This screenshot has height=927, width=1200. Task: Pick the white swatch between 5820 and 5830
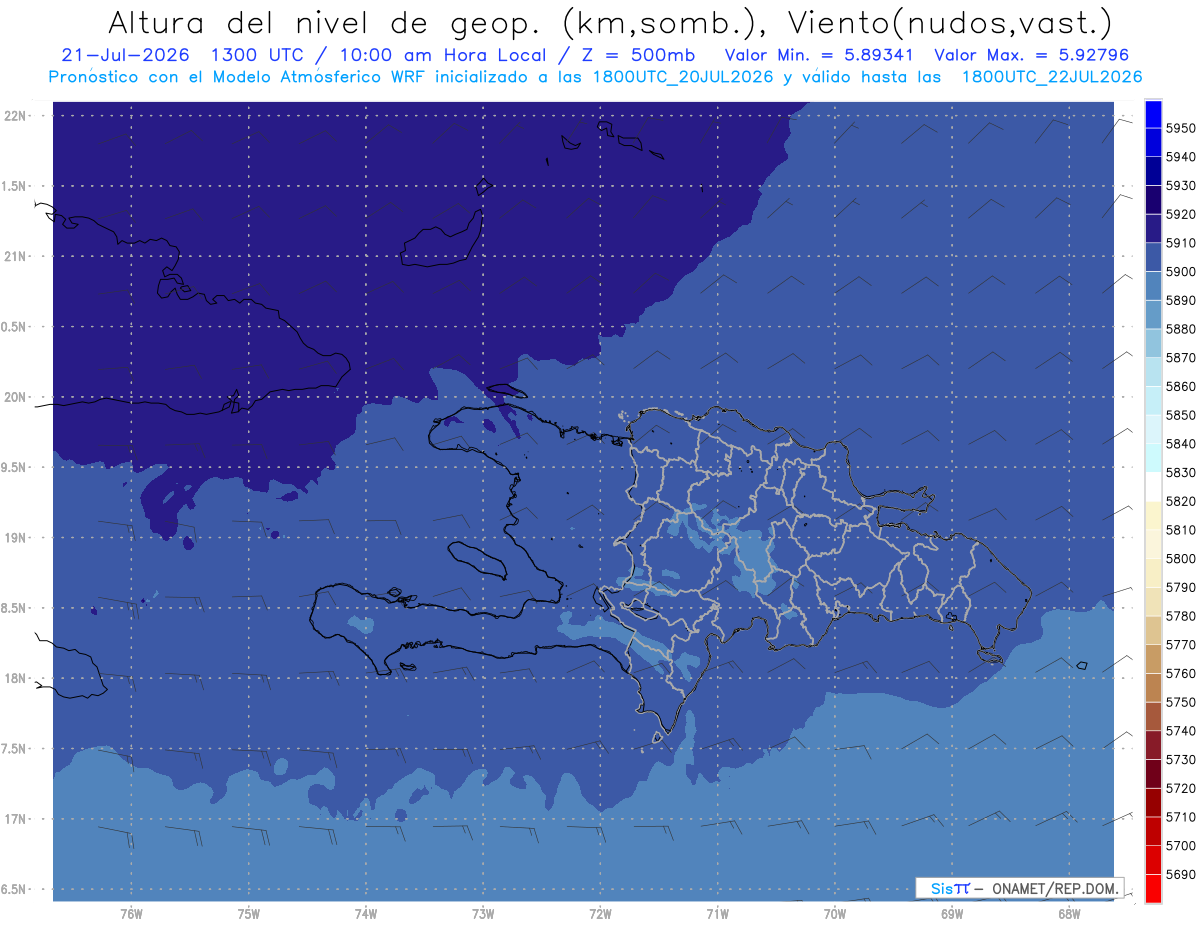[x=1153, y=487]
